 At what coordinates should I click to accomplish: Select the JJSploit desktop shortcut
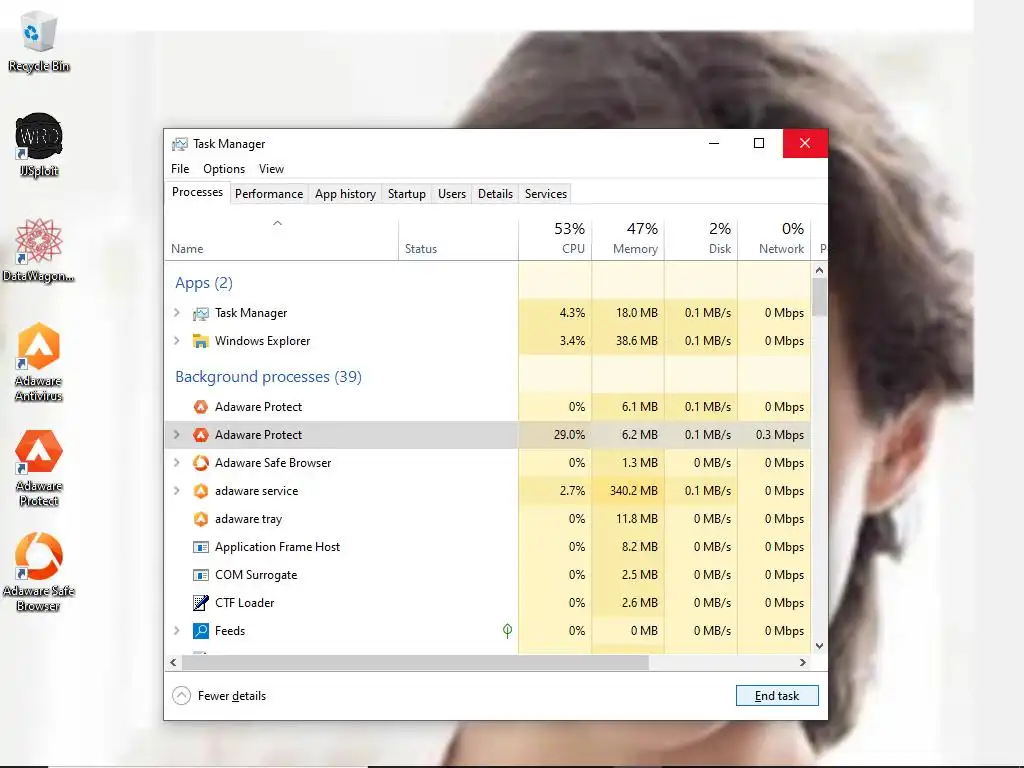[39, 145]
